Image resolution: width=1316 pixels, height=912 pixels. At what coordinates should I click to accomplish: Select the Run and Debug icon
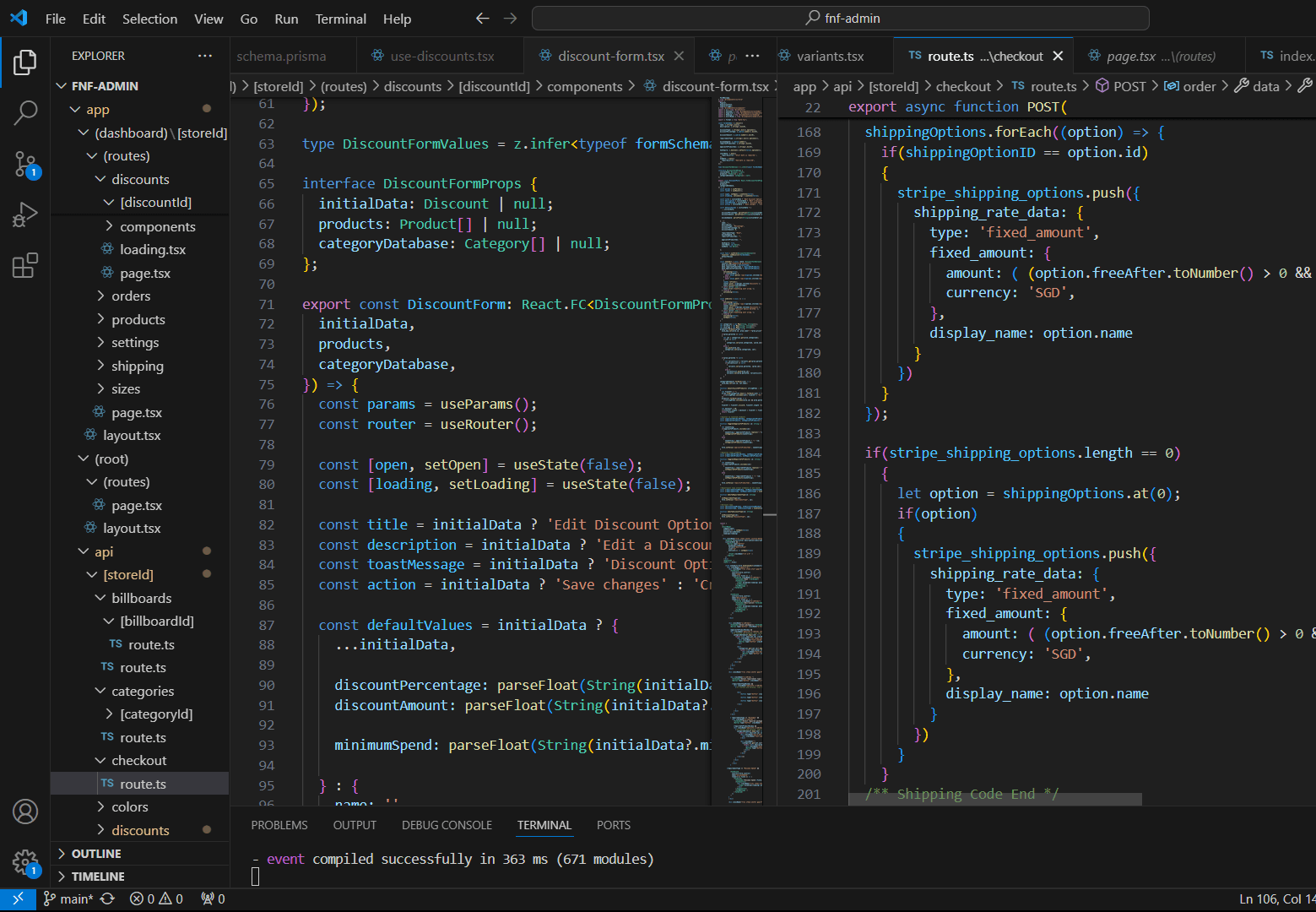[25, 214]
